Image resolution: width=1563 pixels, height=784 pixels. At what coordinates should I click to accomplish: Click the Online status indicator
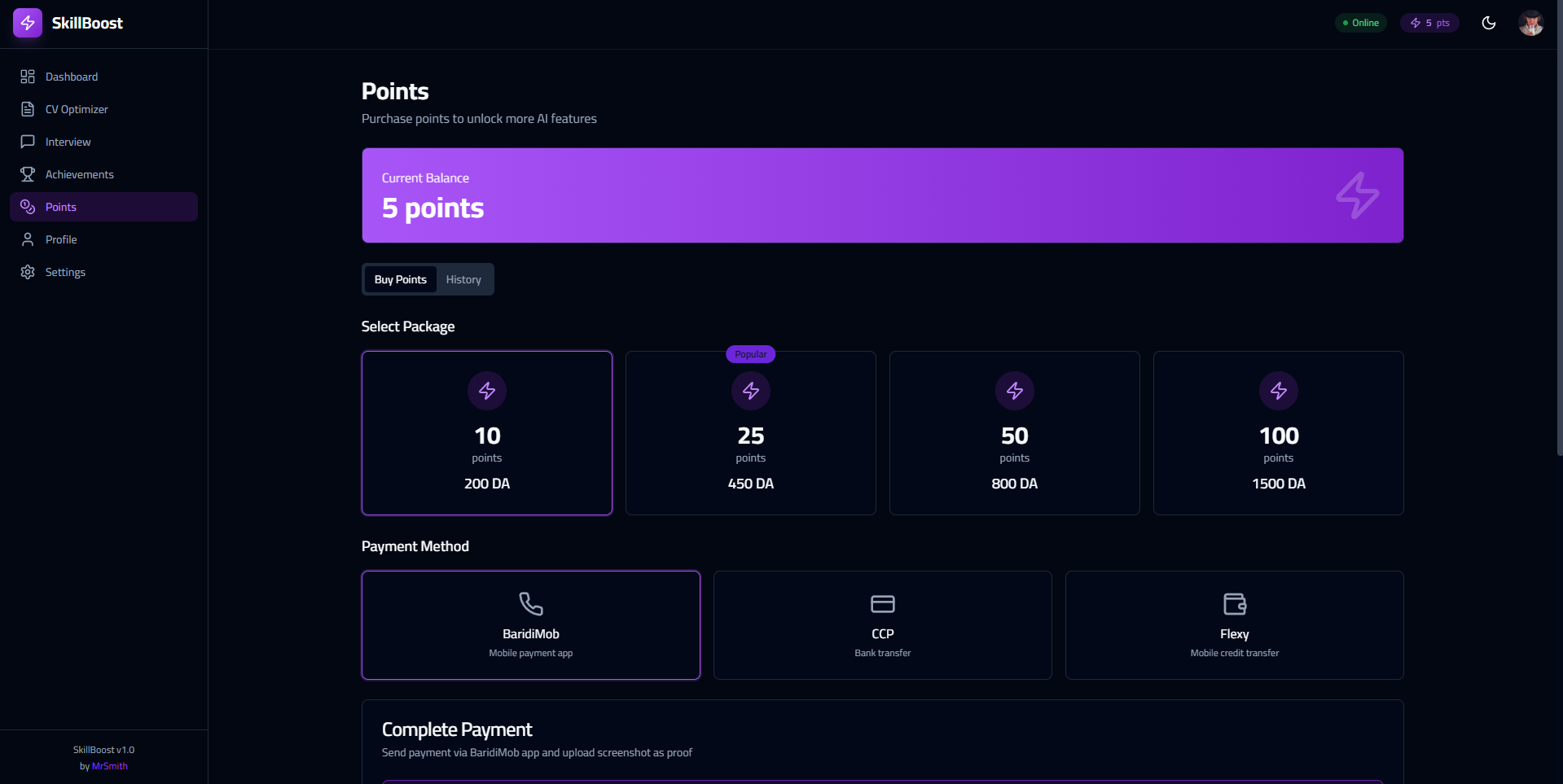1360,23
